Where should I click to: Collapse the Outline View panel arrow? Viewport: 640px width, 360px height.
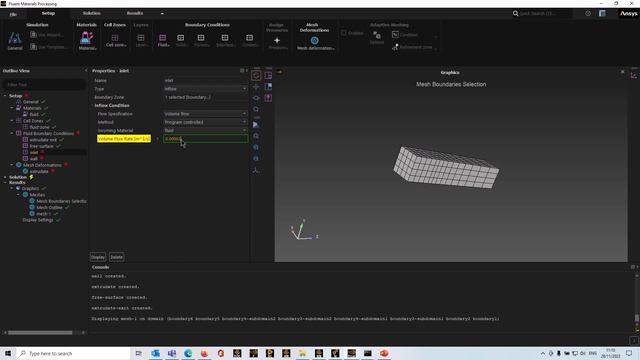pyautogui.click(x=86, y=71)
